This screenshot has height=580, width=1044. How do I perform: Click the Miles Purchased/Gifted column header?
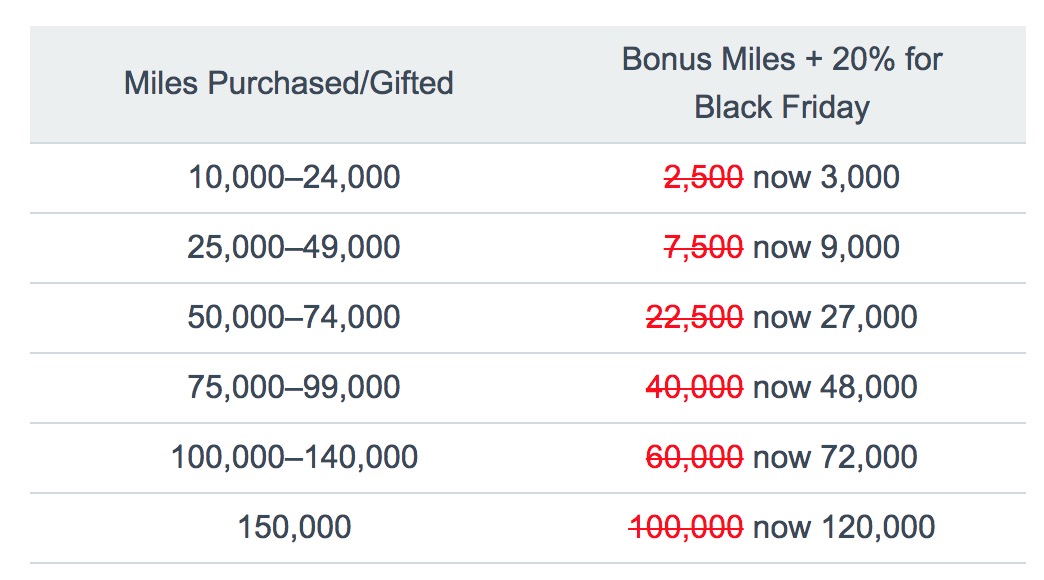(289, 83)
